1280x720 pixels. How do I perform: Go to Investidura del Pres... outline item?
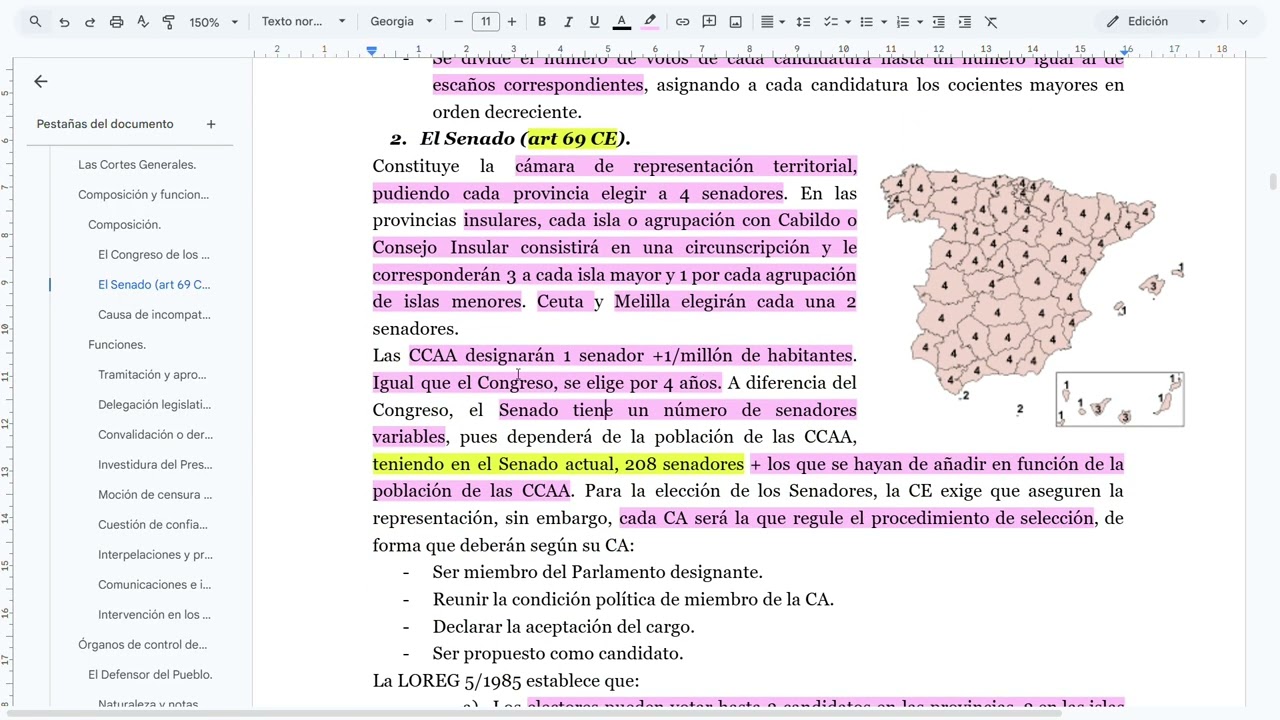[x=155, y=465]
